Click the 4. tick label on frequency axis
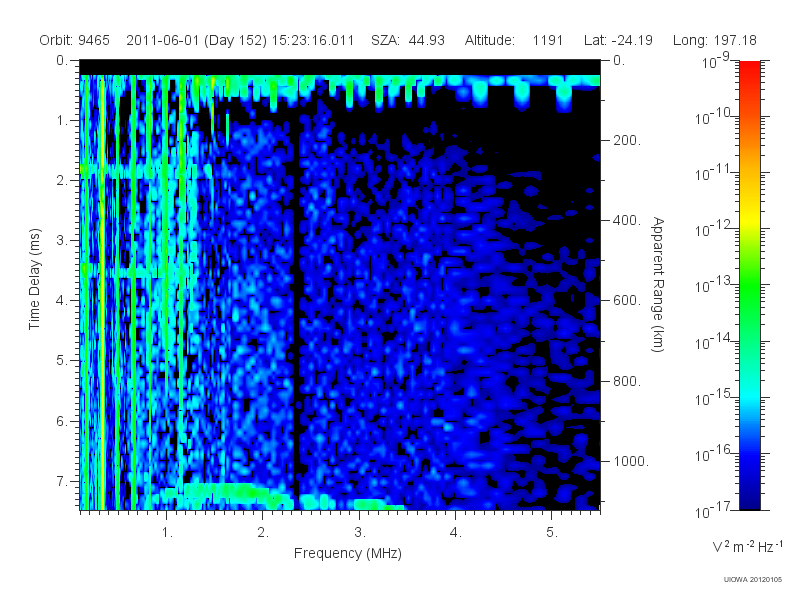 pos(456,533)
